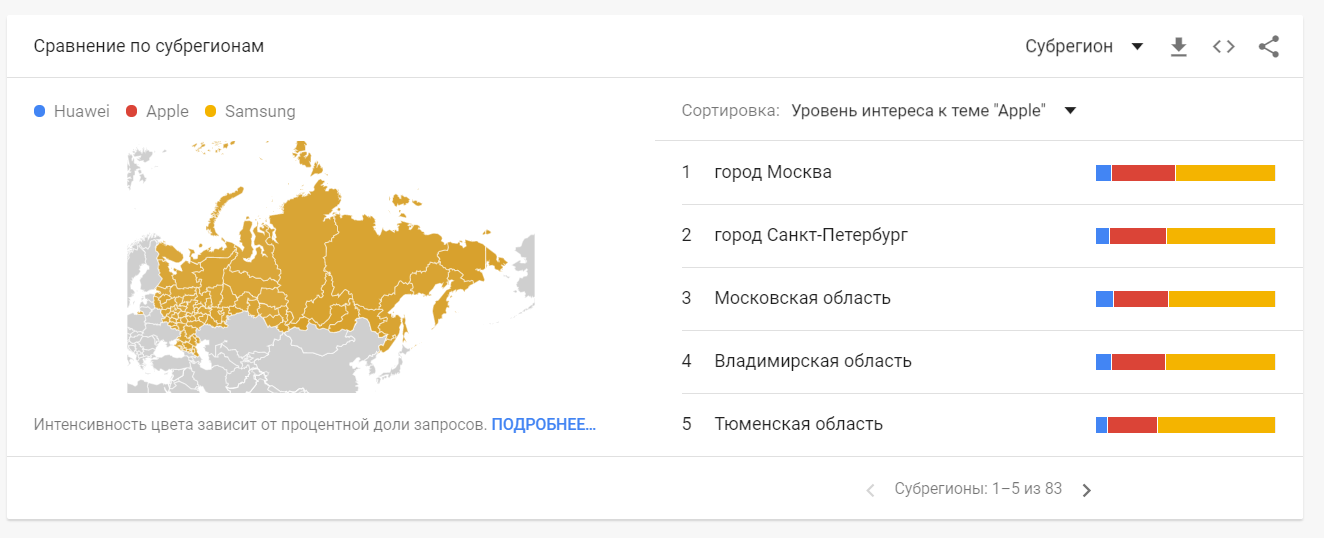Click the red Apple legend dot

pos(131,112)
